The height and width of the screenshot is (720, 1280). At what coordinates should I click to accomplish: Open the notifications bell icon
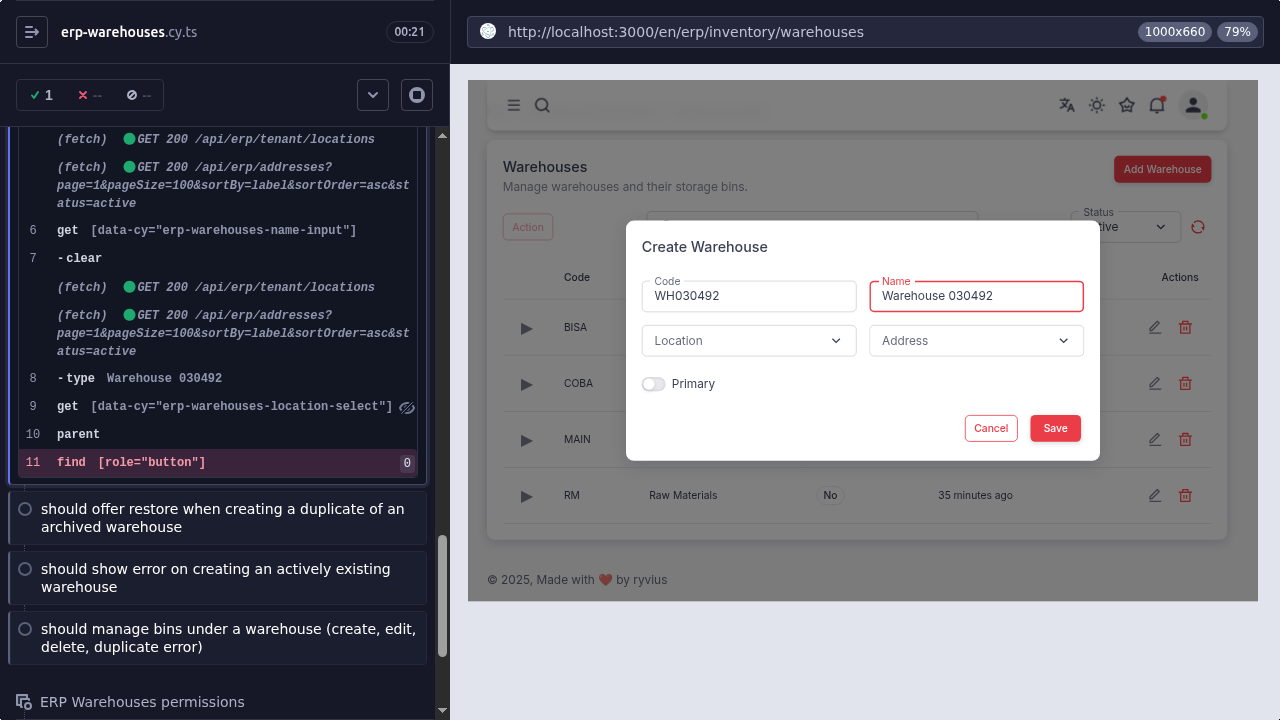pos(1157,105)
